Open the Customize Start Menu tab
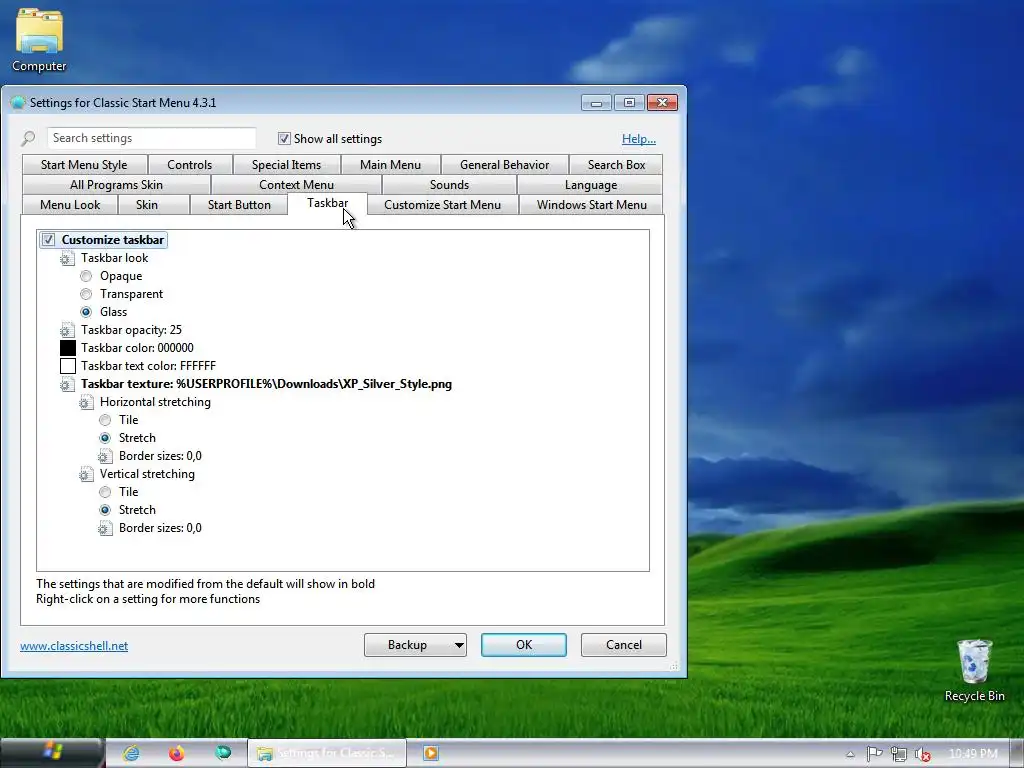1024x768 pixels. click(x=443, y=204)
